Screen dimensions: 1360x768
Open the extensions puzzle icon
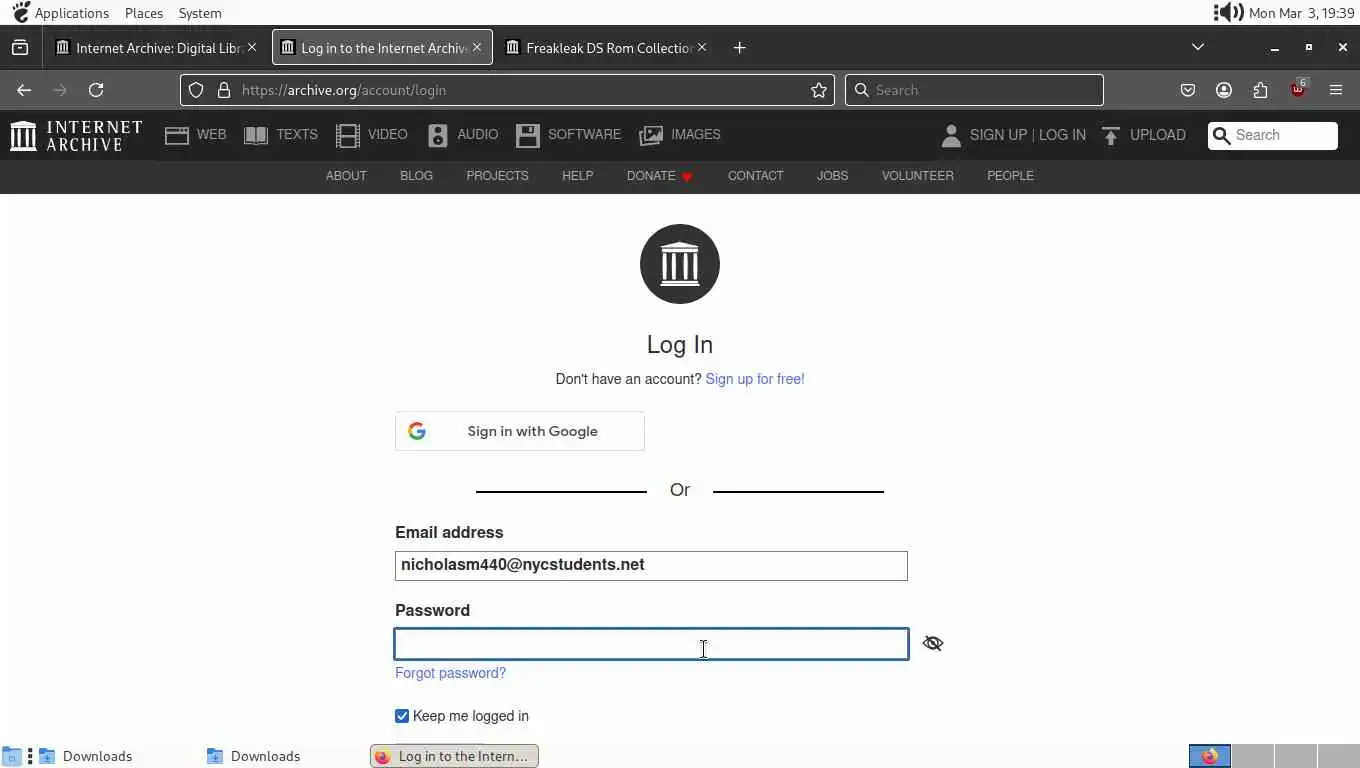1260,90
